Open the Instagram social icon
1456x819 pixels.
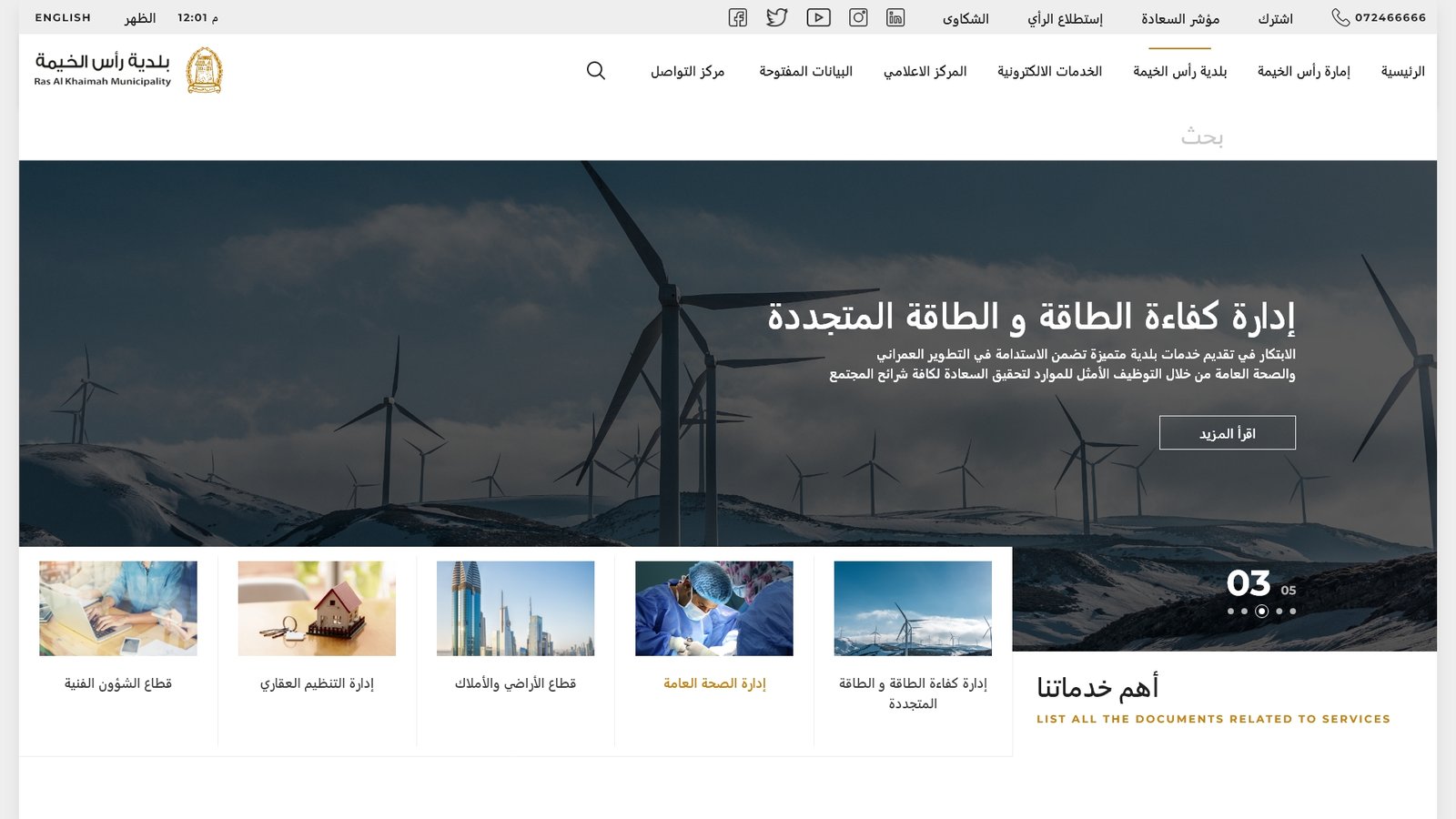[858, 17]
